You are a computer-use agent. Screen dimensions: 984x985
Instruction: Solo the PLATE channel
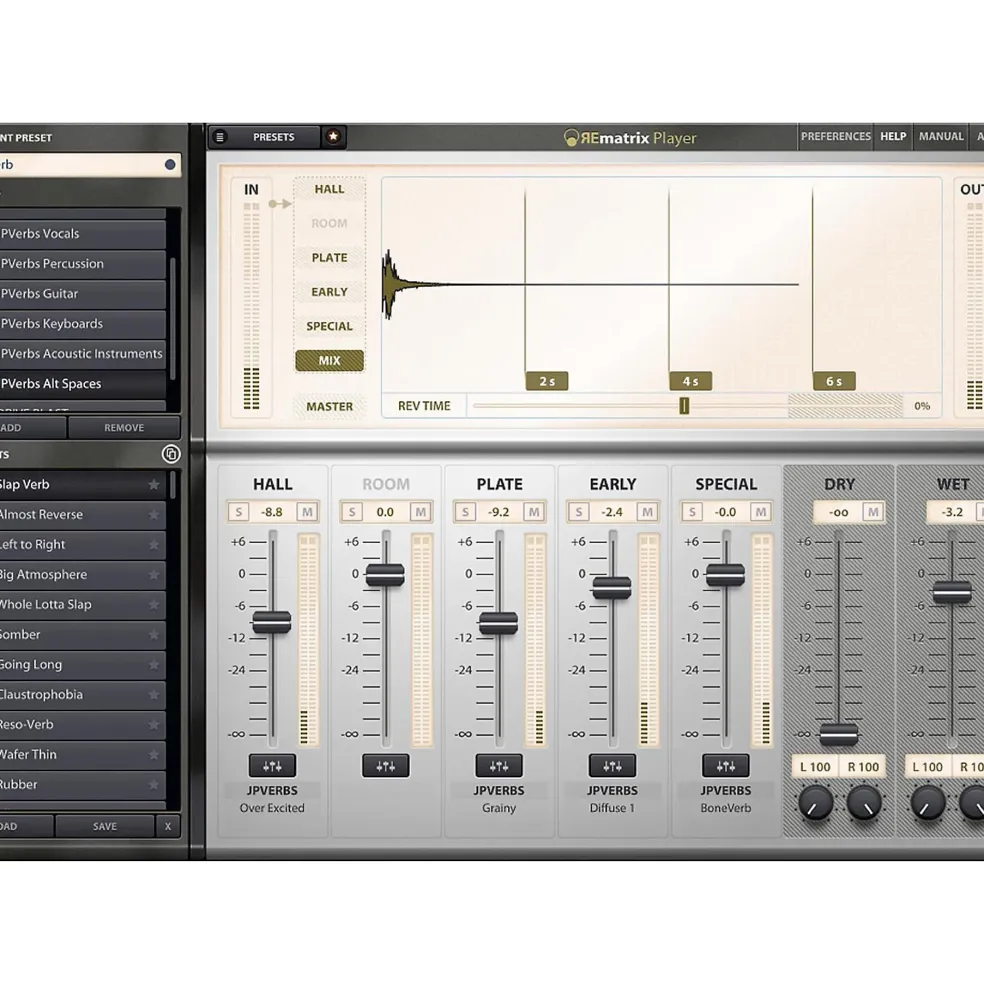(465, 512)
